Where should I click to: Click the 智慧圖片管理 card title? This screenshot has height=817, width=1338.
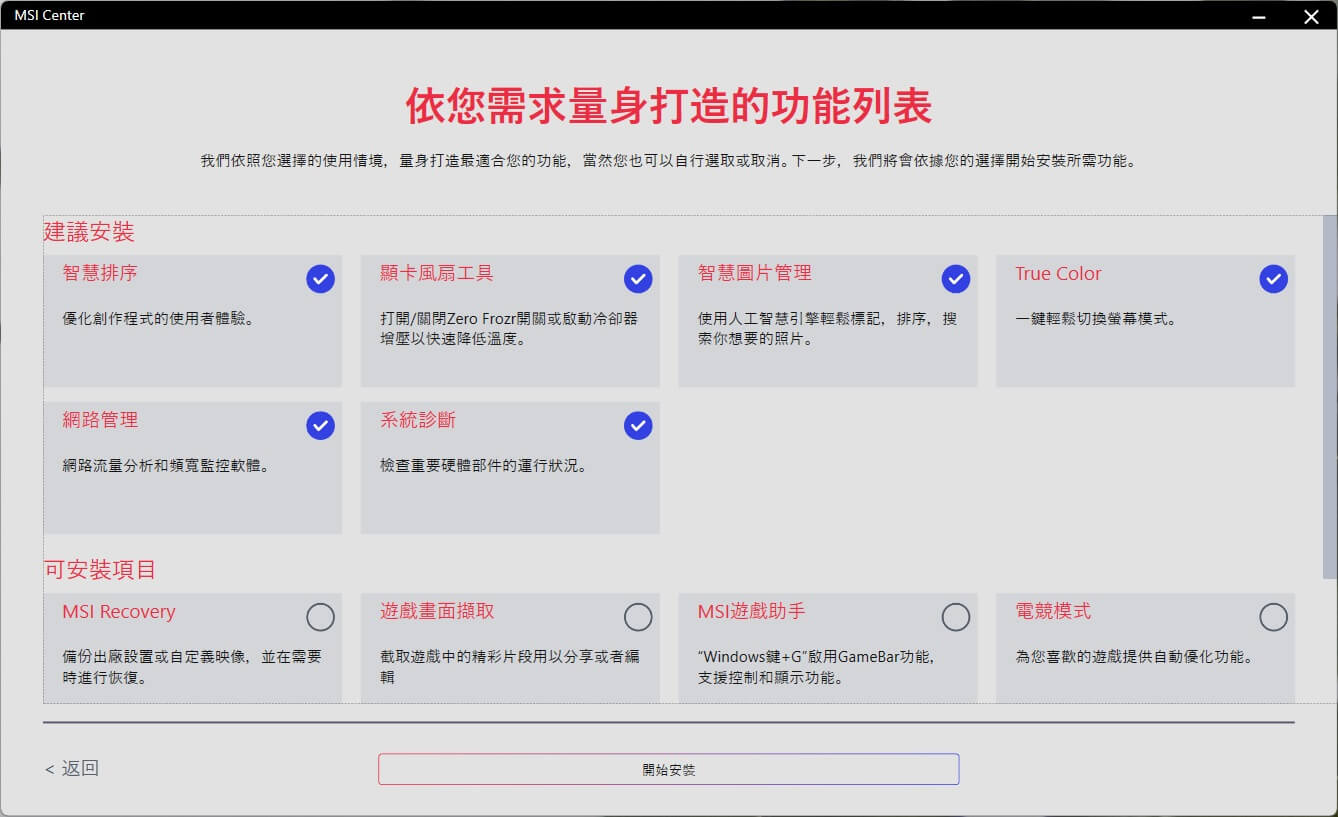pyautogui.click(x=755, y=273)
